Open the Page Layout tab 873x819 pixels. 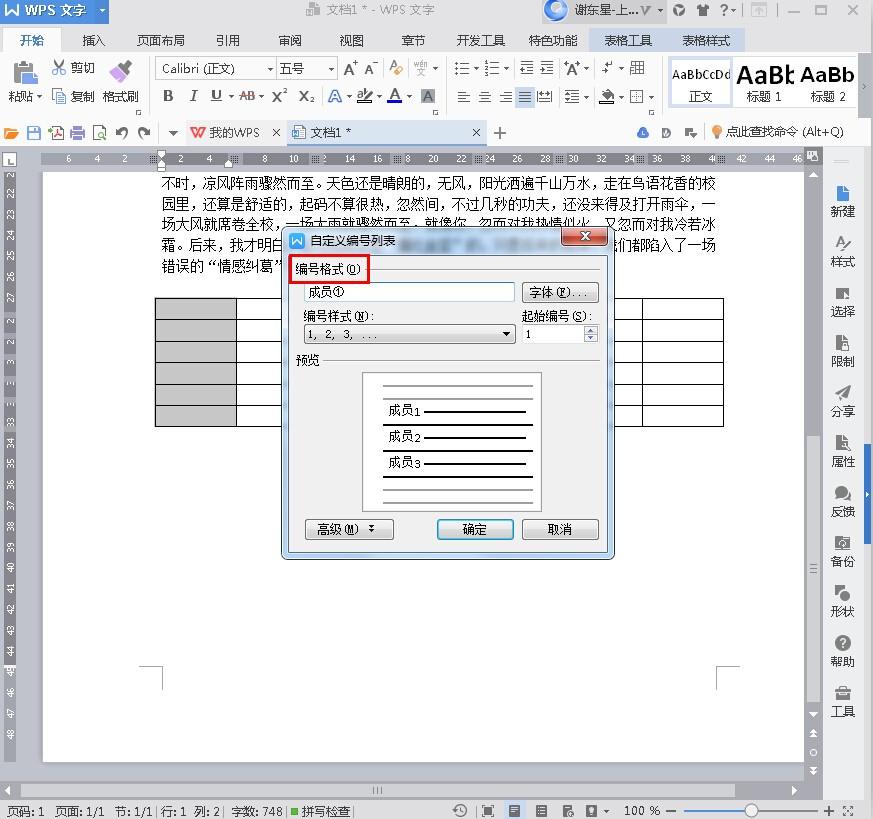160,41
